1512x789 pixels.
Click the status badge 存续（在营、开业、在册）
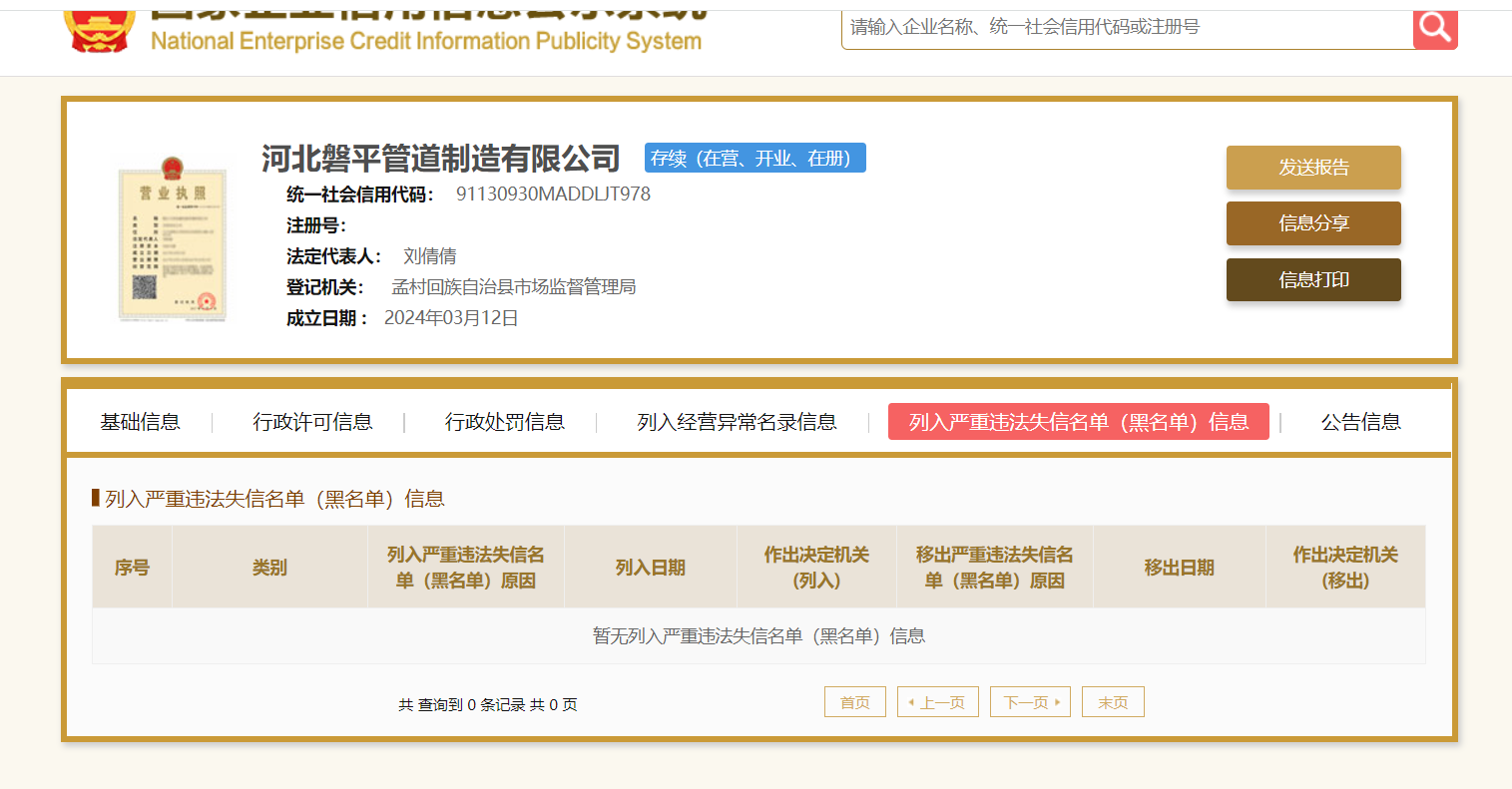756,159
